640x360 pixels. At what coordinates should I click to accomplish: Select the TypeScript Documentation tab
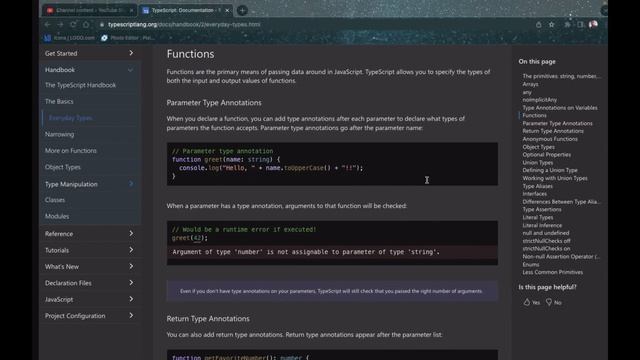[x=186, y=11]
